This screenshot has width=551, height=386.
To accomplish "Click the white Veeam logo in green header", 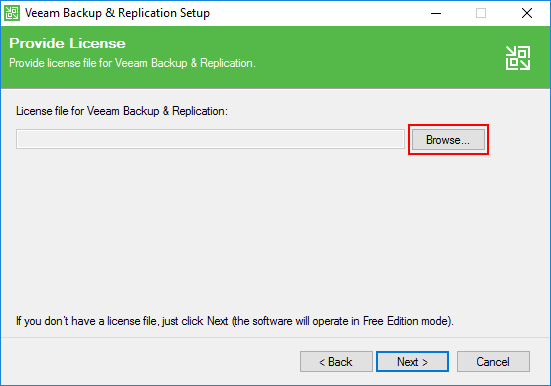I will point(518,58).
